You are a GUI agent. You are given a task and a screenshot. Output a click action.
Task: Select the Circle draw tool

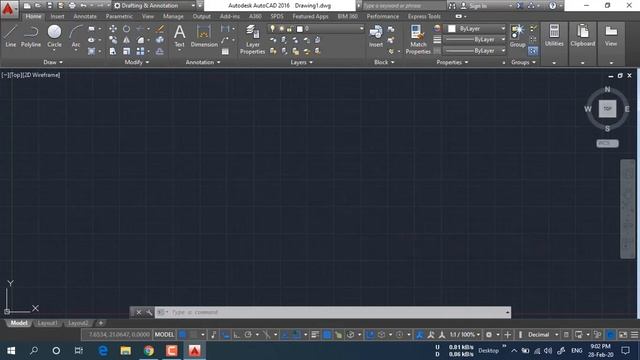pos(54,36)
